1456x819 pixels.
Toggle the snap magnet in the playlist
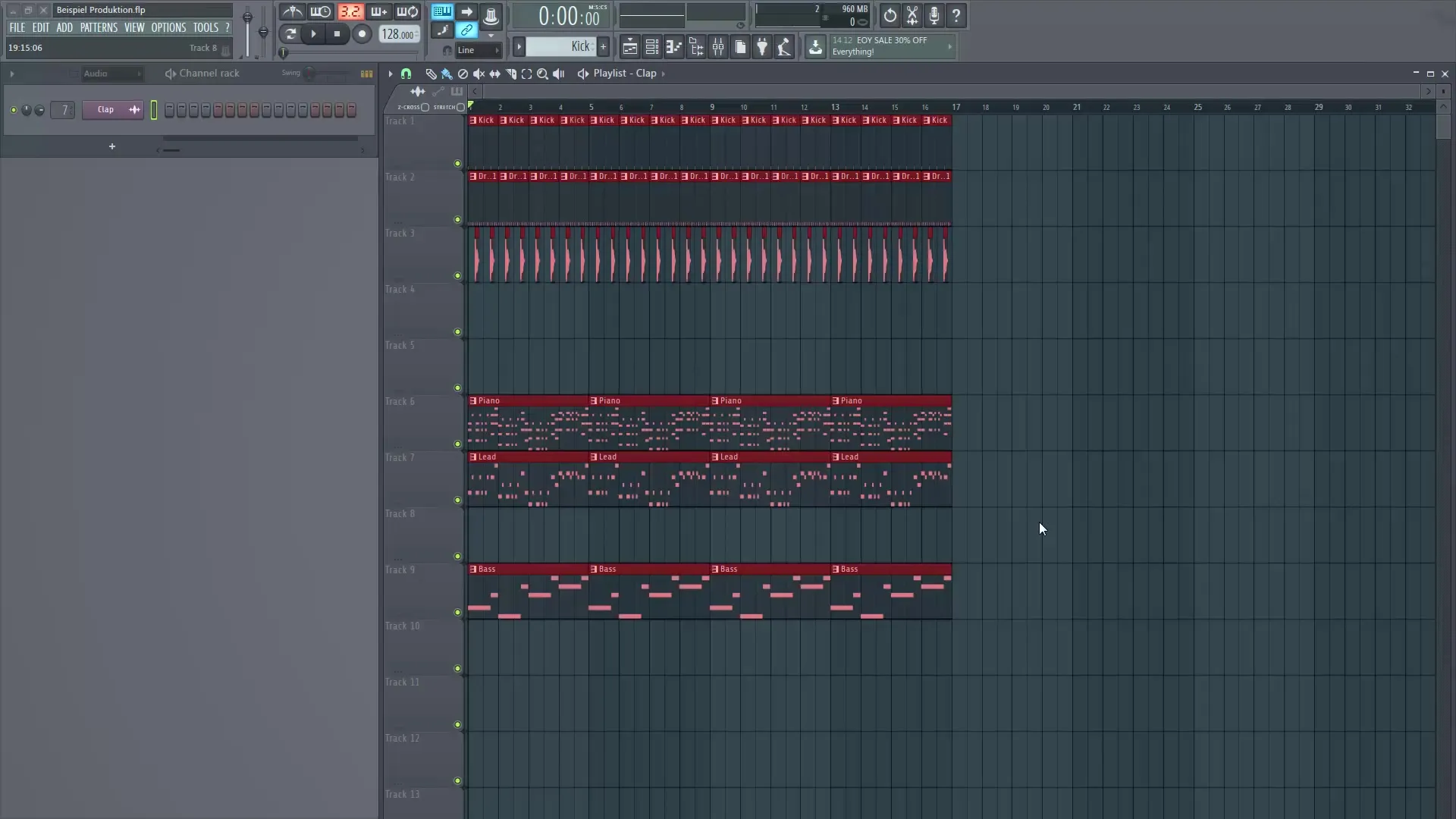[407, 74]
